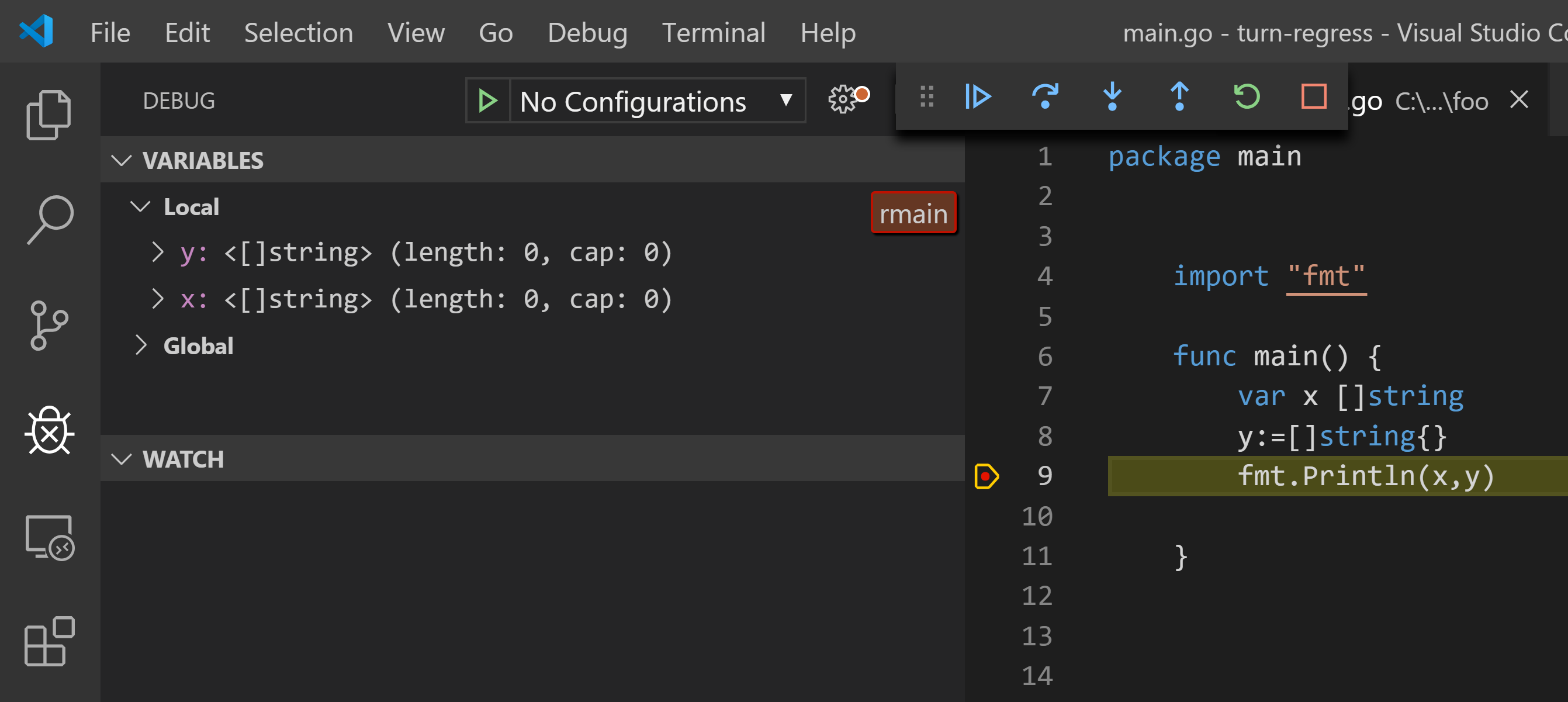1568x702 pixels.
Task: Click the Step Out debug arrow
Action: click(x=1179, y=96)
